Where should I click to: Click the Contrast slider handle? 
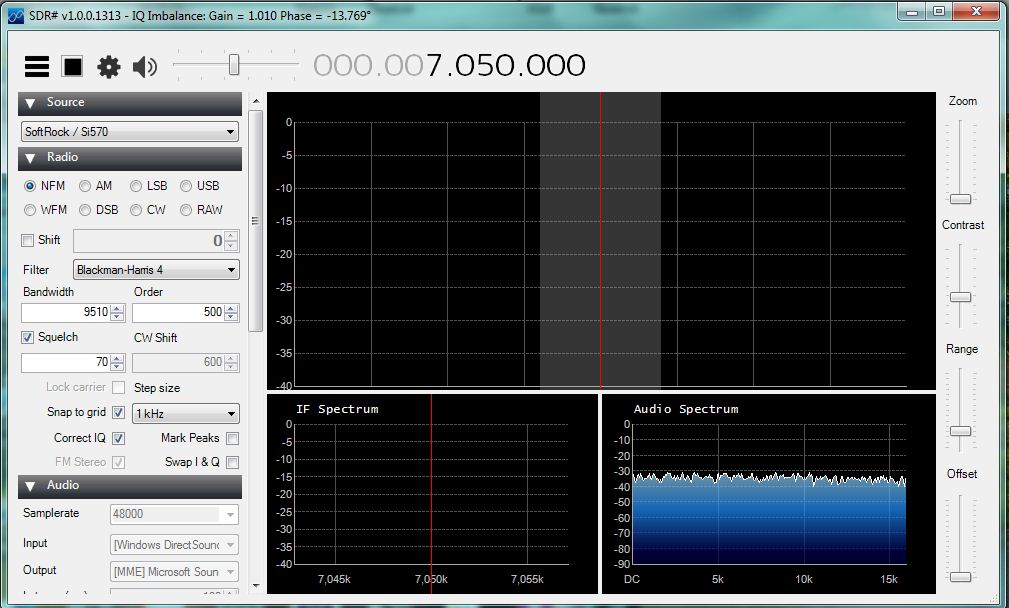960,297
